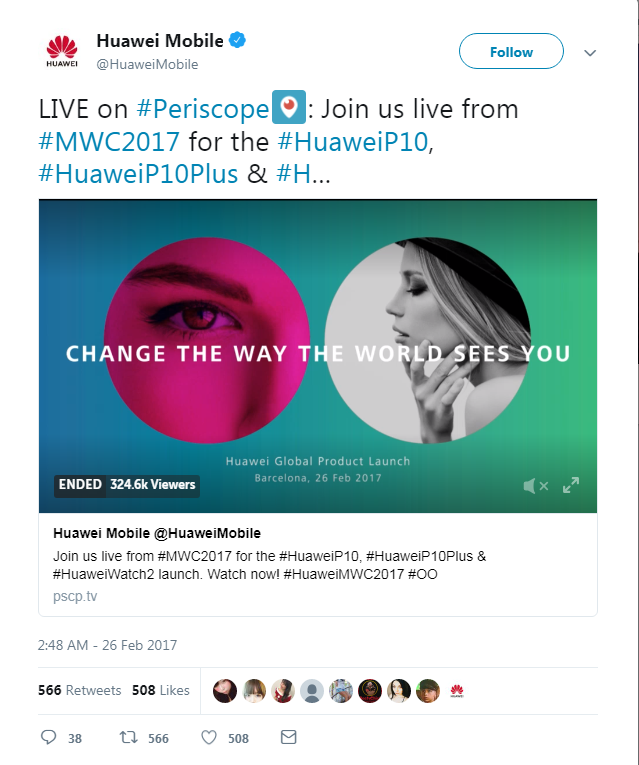View the 508 Likes list
Image resolution: width=639 pixels, height=765 pixels.
[161, 690]
